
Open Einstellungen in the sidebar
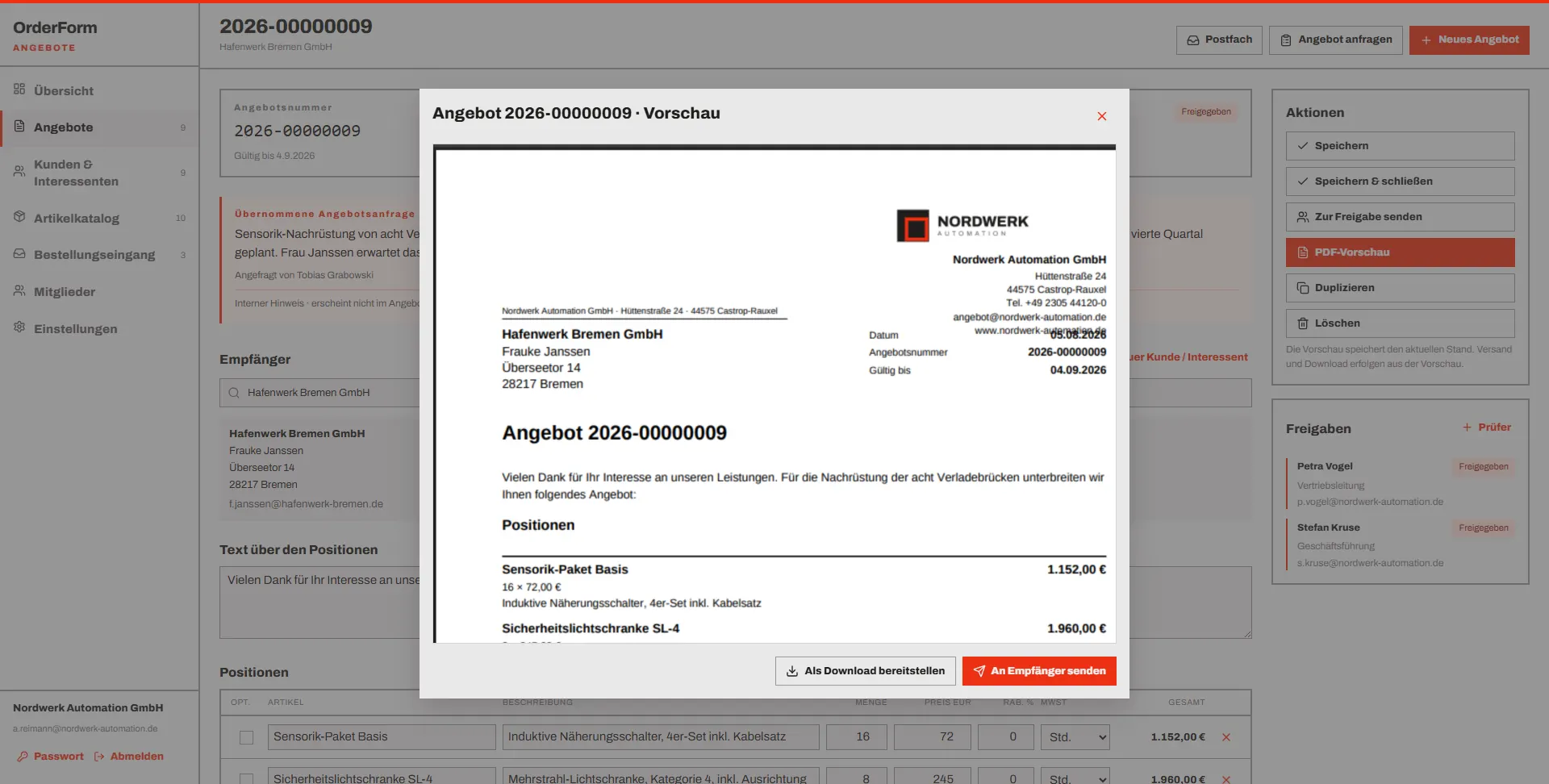click(99, 329)
